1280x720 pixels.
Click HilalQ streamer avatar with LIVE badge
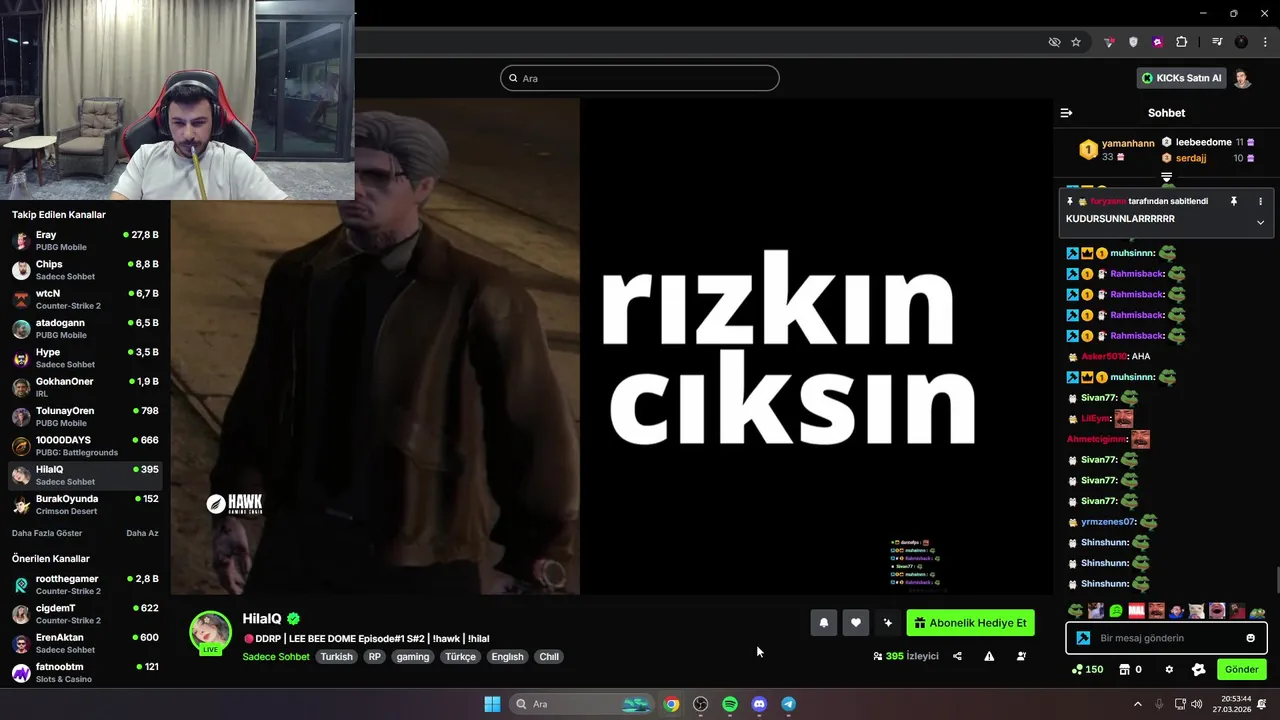pos(211,633)
